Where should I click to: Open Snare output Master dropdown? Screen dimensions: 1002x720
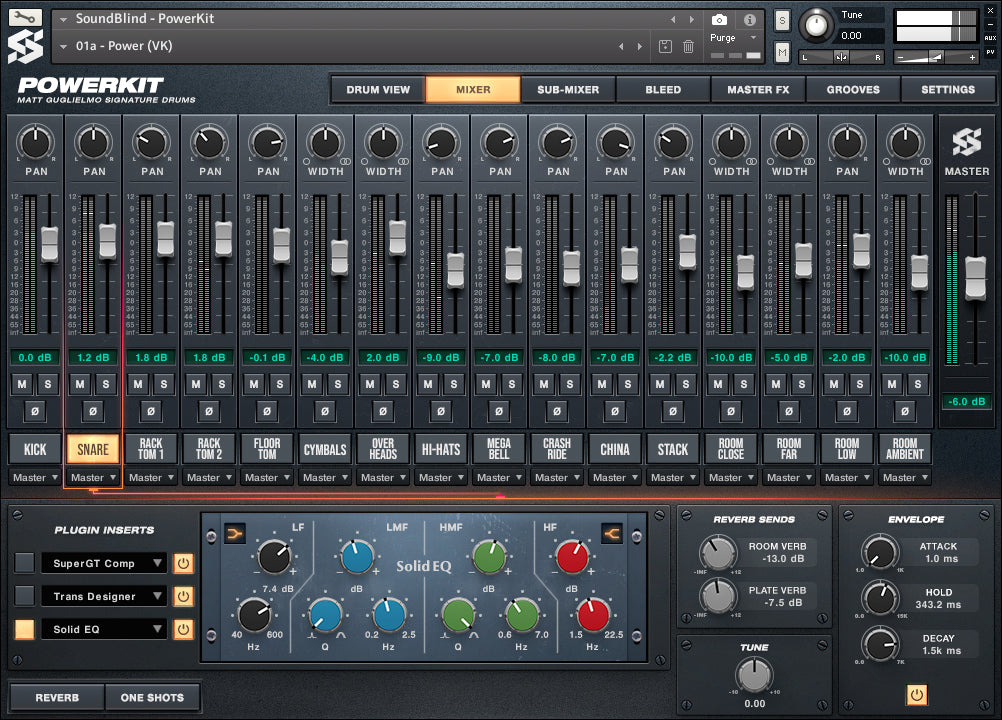pyautogui.click(x=93, y=477)
